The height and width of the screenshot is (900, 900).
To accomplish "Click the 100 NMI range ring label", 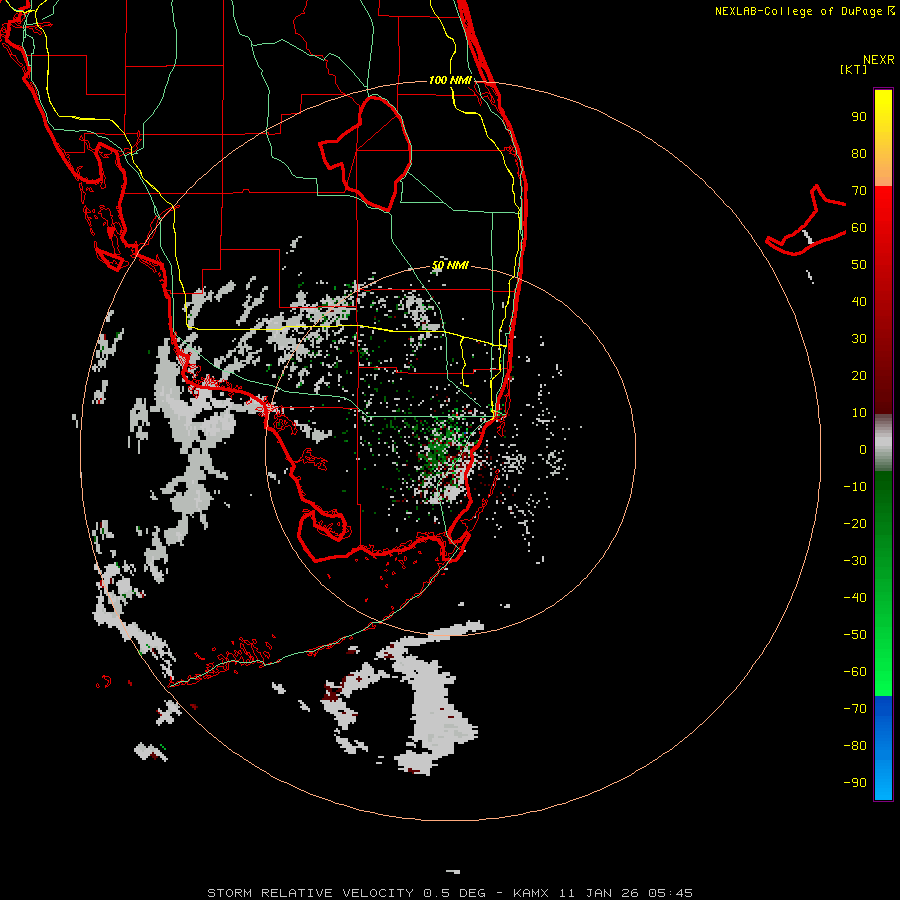I will (450, 80).
